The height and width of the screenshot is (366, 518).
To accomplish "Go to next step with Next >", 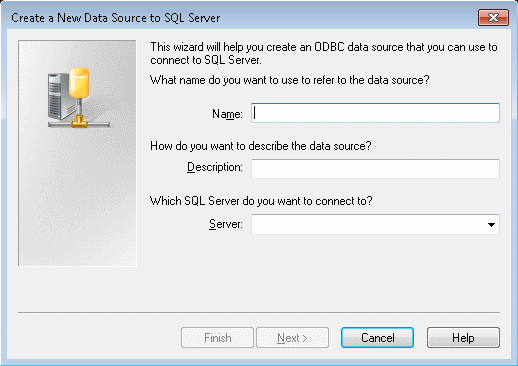I will click(x=292, y=338).
